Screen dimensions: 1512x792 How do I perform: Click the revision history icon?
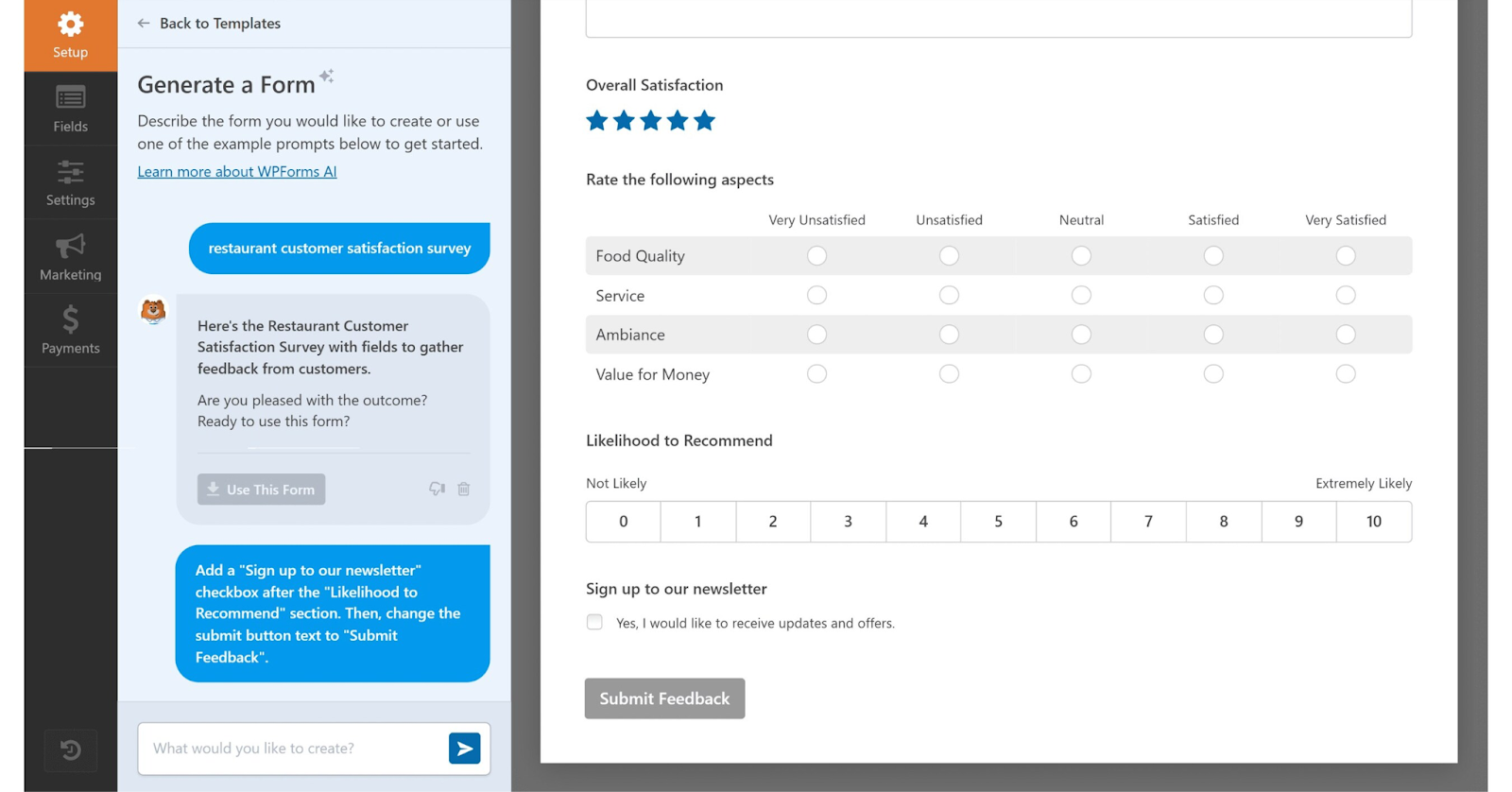coord(70,750)
